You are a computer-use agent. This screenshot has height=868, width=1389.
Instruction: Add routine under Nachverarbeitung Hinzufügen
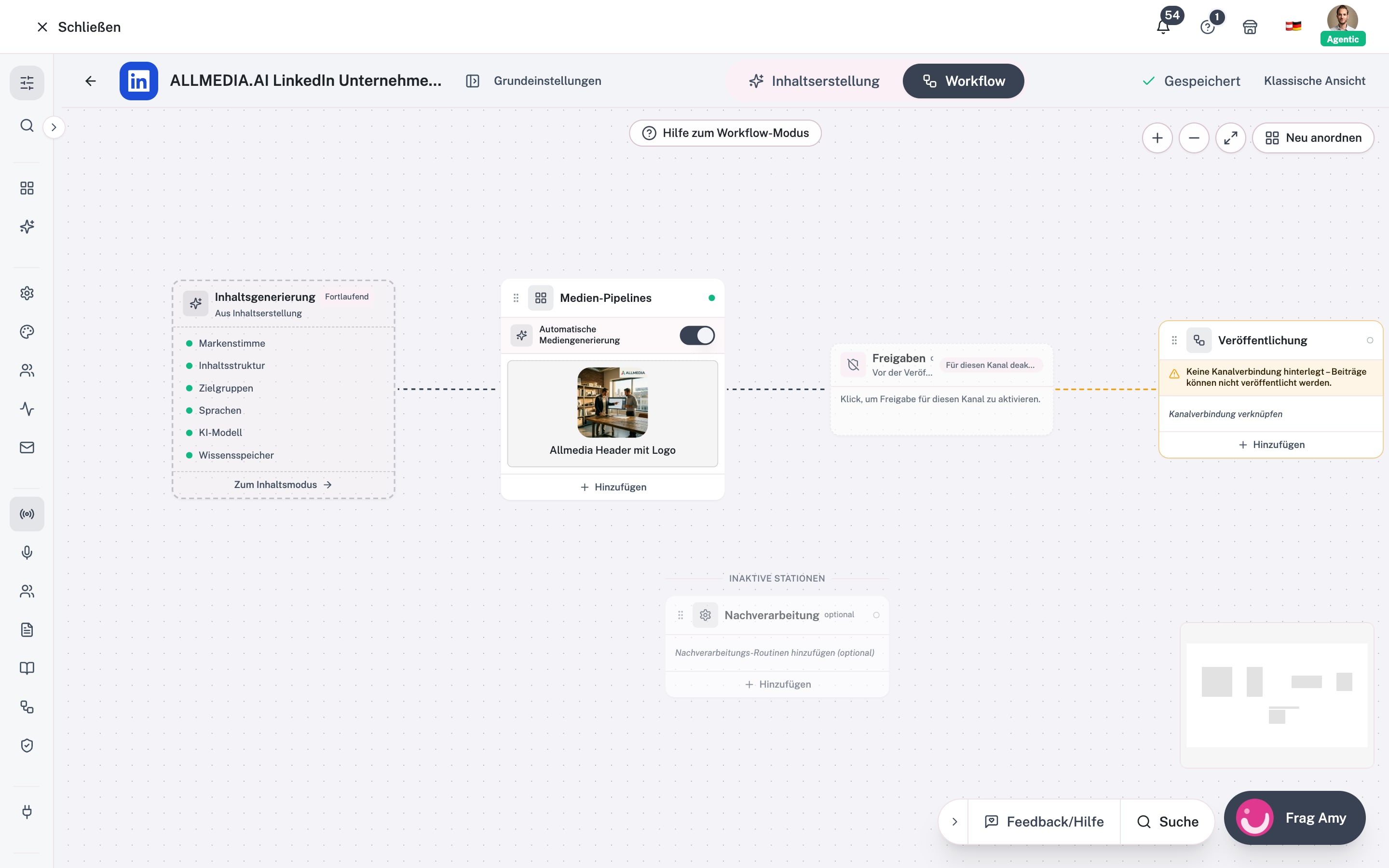tap(777, 684)
